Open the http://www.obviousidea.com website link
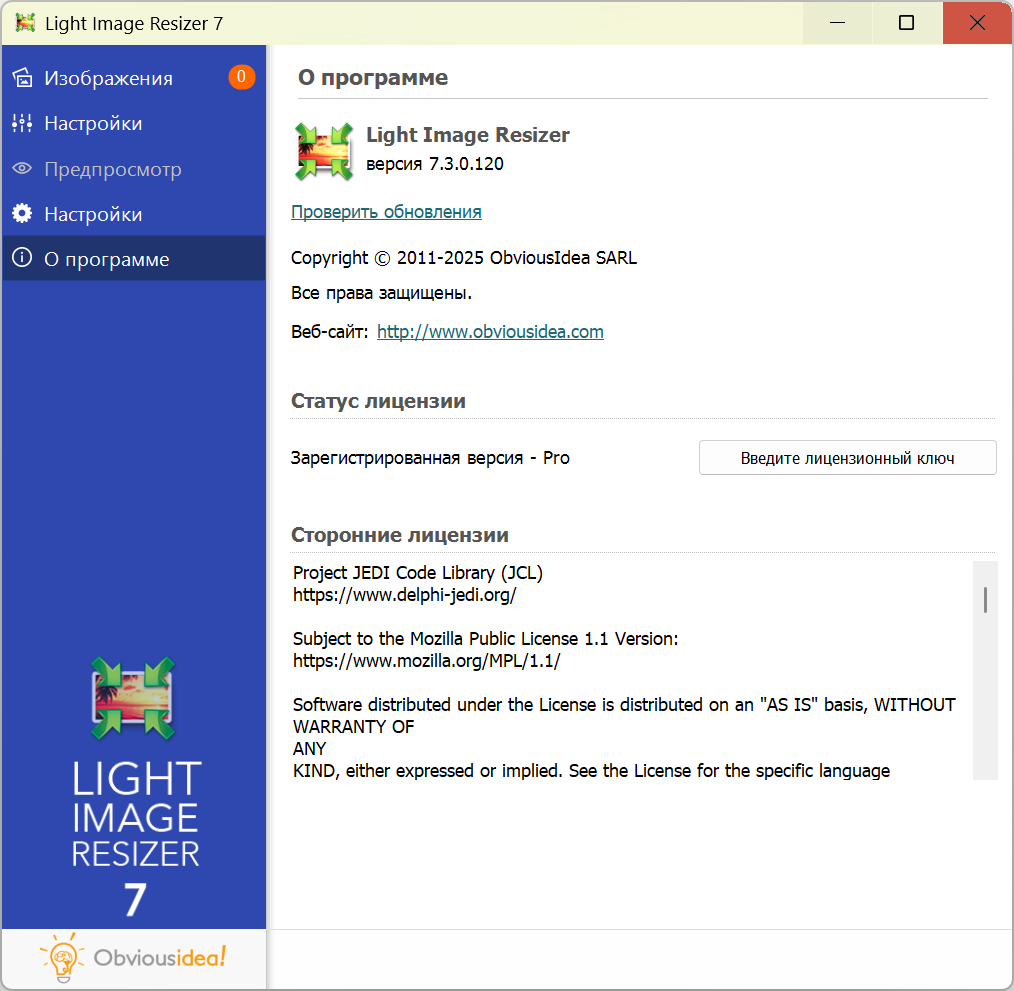 pos(490,332)
